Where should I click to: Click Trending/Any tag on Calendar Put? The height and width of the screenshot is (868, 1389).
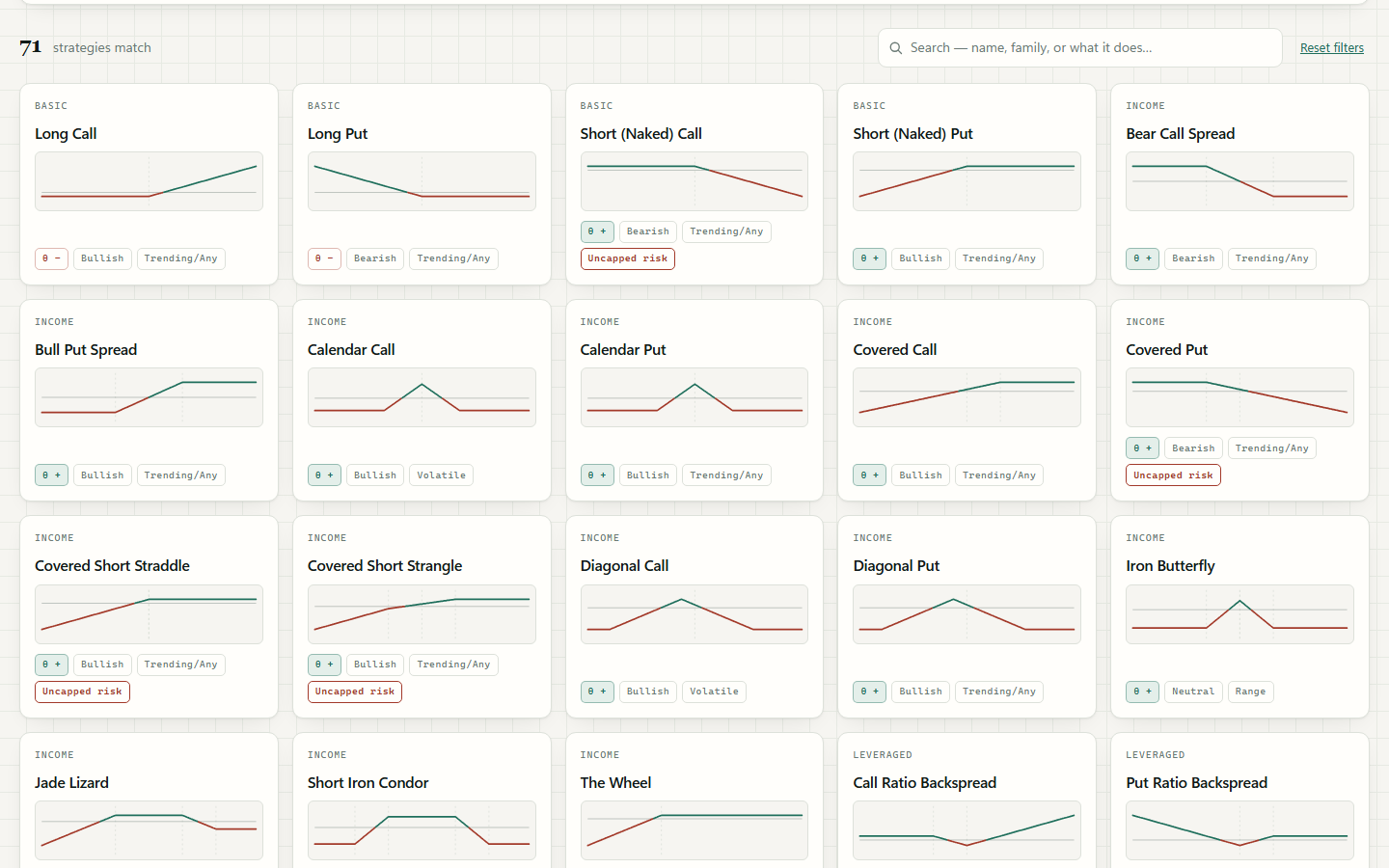pos(726,475)
